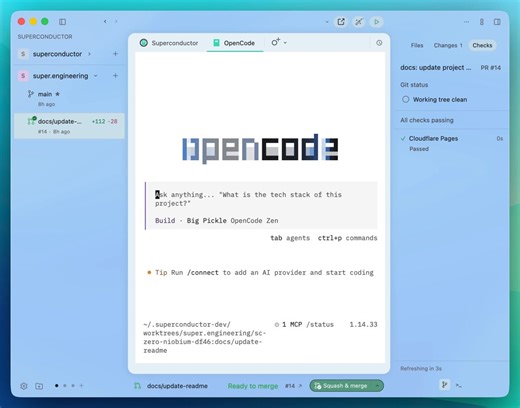The width and height of the screenshot is (520, 408).
Task: Click the /status text in the terminal footer
Action: pos(320,324)
